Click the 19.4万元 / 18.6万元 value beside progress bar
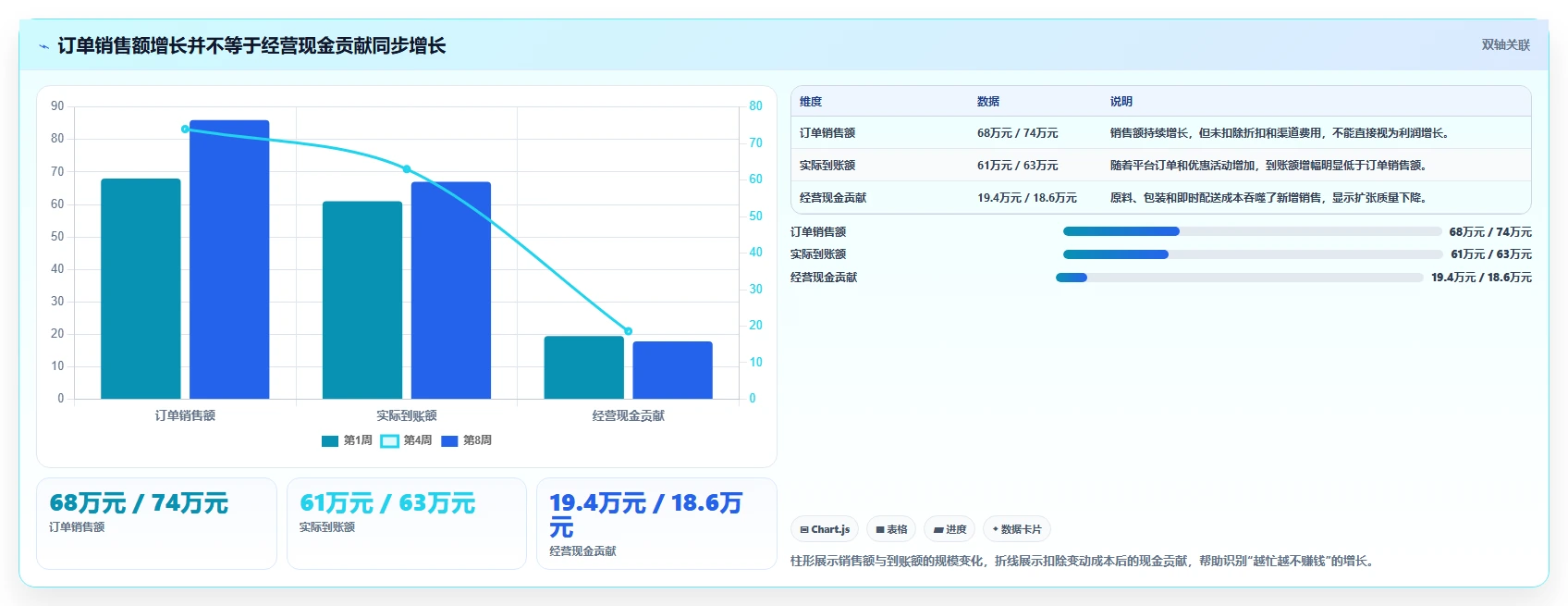This screenshot has height=606, width=1568. (x=1481, y=278)
